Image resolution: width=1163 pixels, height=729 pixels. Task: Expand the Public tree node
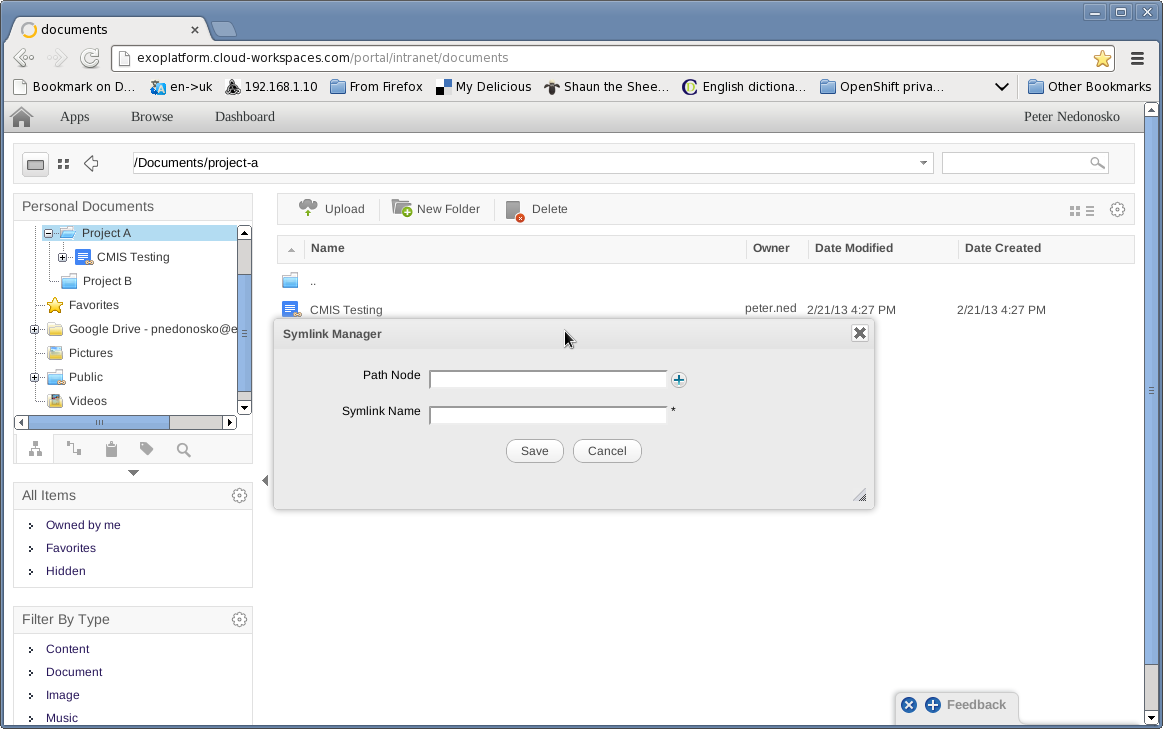[x=34, y=377]
